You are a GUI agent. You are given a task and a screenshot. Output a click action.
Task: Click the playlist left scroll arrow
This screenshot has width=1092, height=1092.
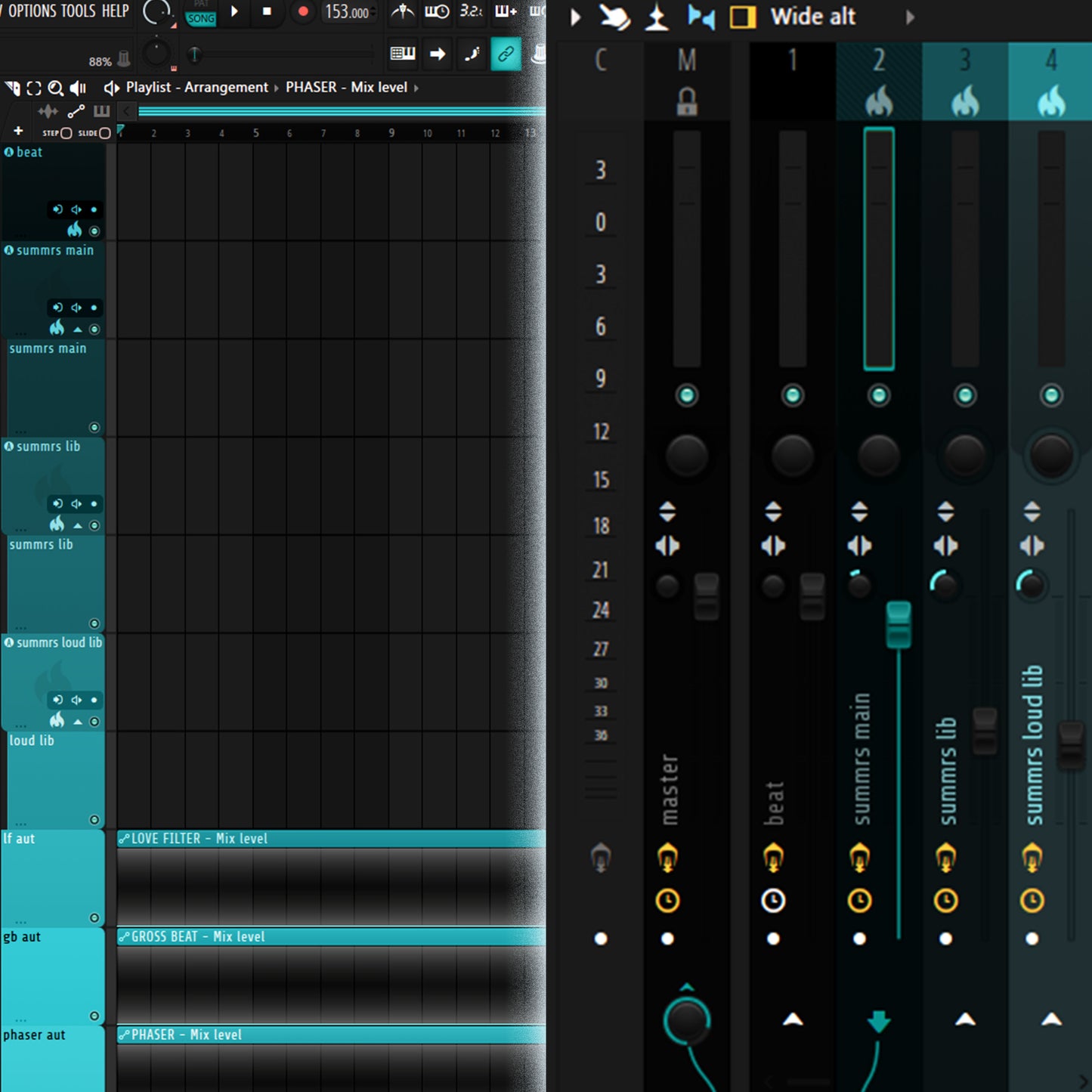tap(127, 112)
